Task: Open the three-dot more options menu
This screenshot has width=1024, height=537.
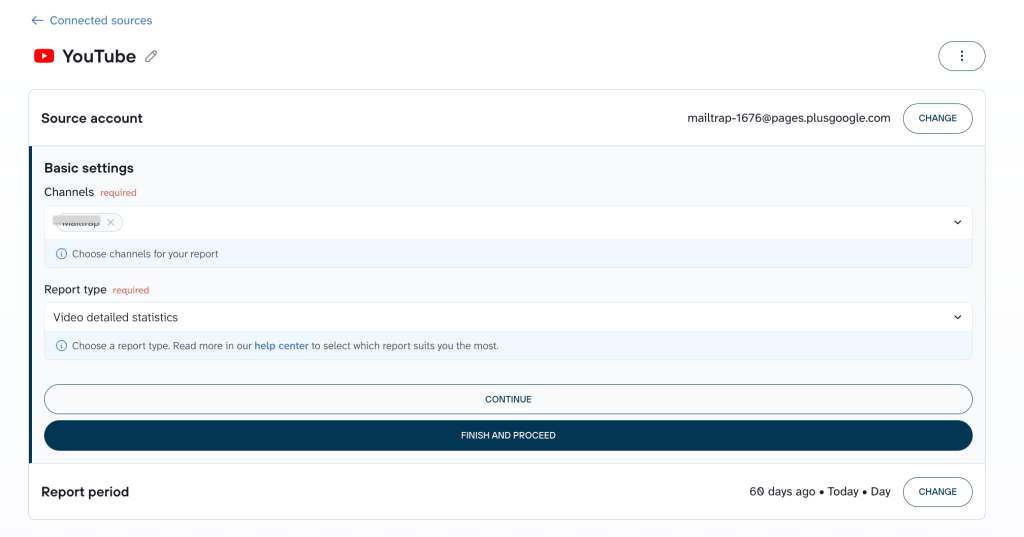Action: click(x=961, y=56)
